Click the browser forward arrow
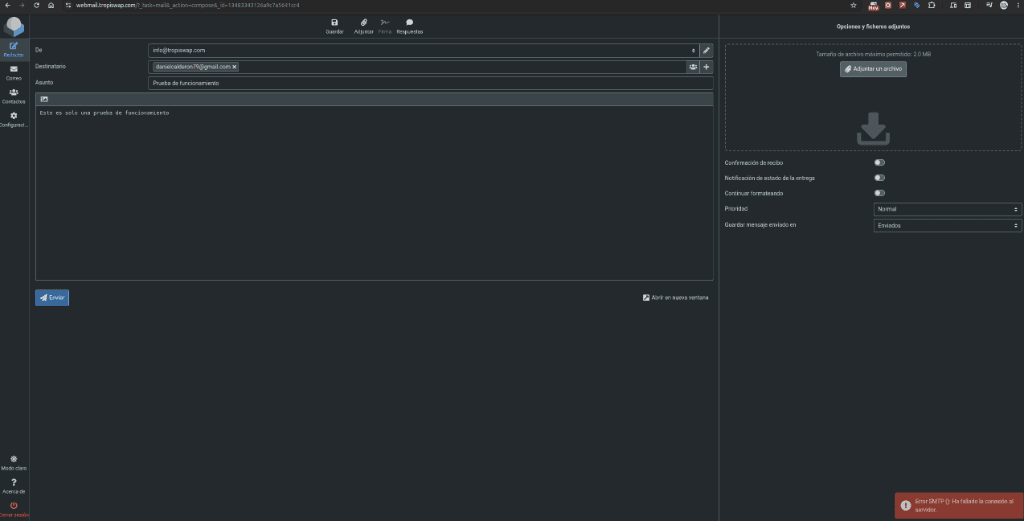Image resolution: width=1024 pixels, height=521 pixels. (22, 5)
